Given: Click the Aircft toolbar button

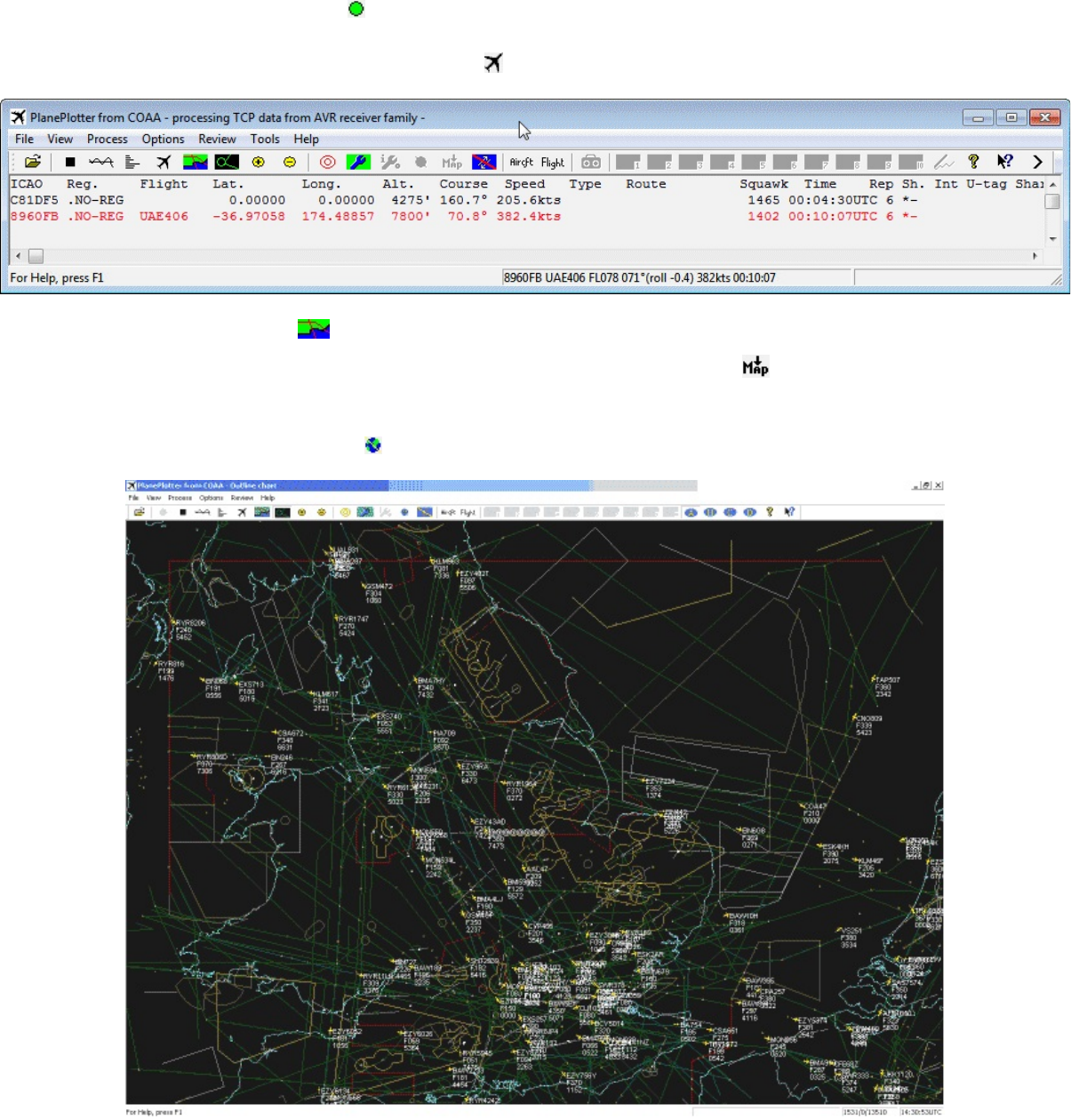Looking at the screenshot, I should click(521, 162).
